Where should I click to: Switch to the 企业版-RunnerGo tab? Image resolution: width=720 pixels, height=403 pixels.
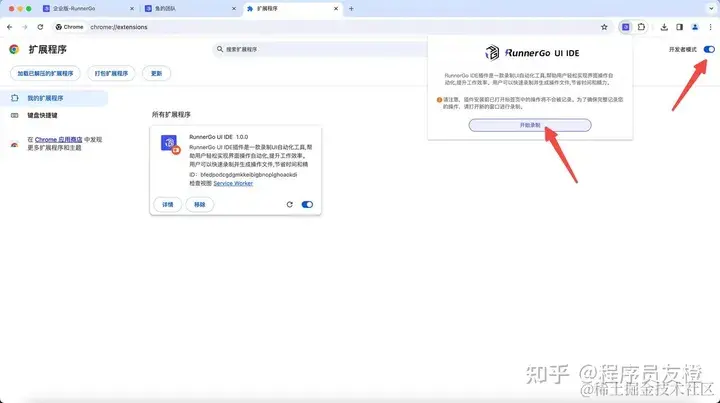tap(87, 8)
